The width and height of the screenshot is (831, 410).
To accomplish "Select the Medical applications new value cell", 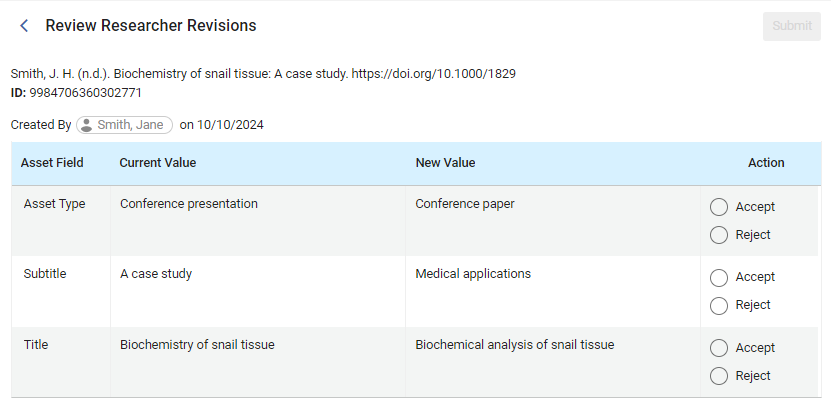I will [473, 274].
